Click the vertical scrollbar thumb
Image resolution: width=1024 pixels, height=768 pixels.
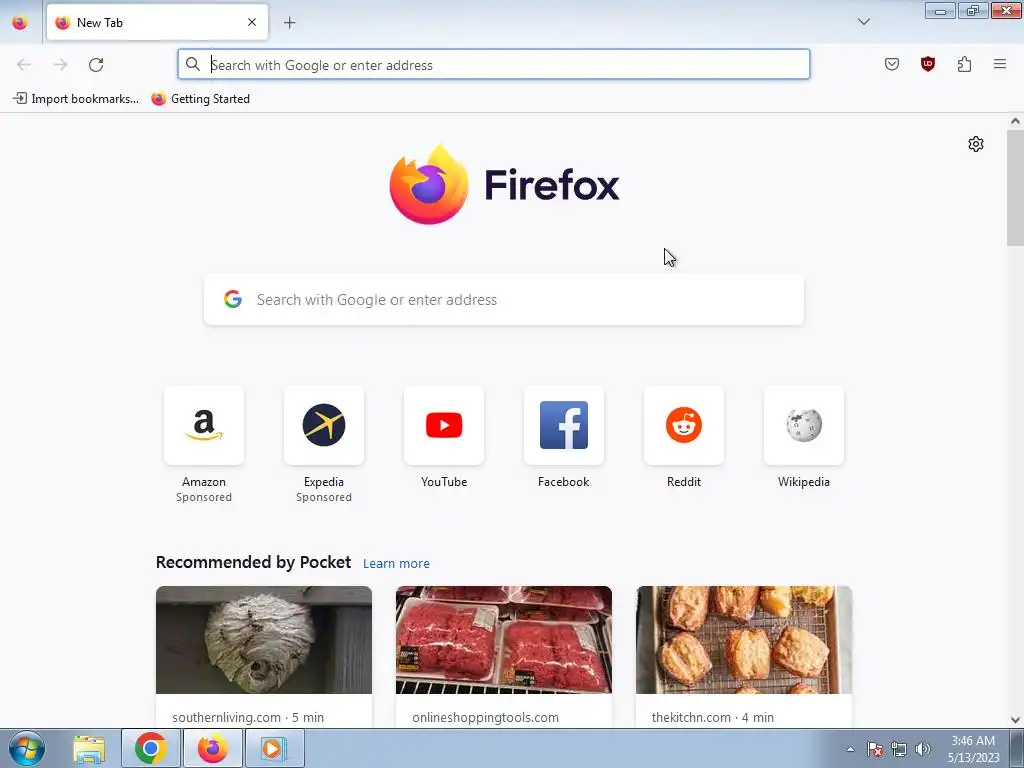[1015, 188]
